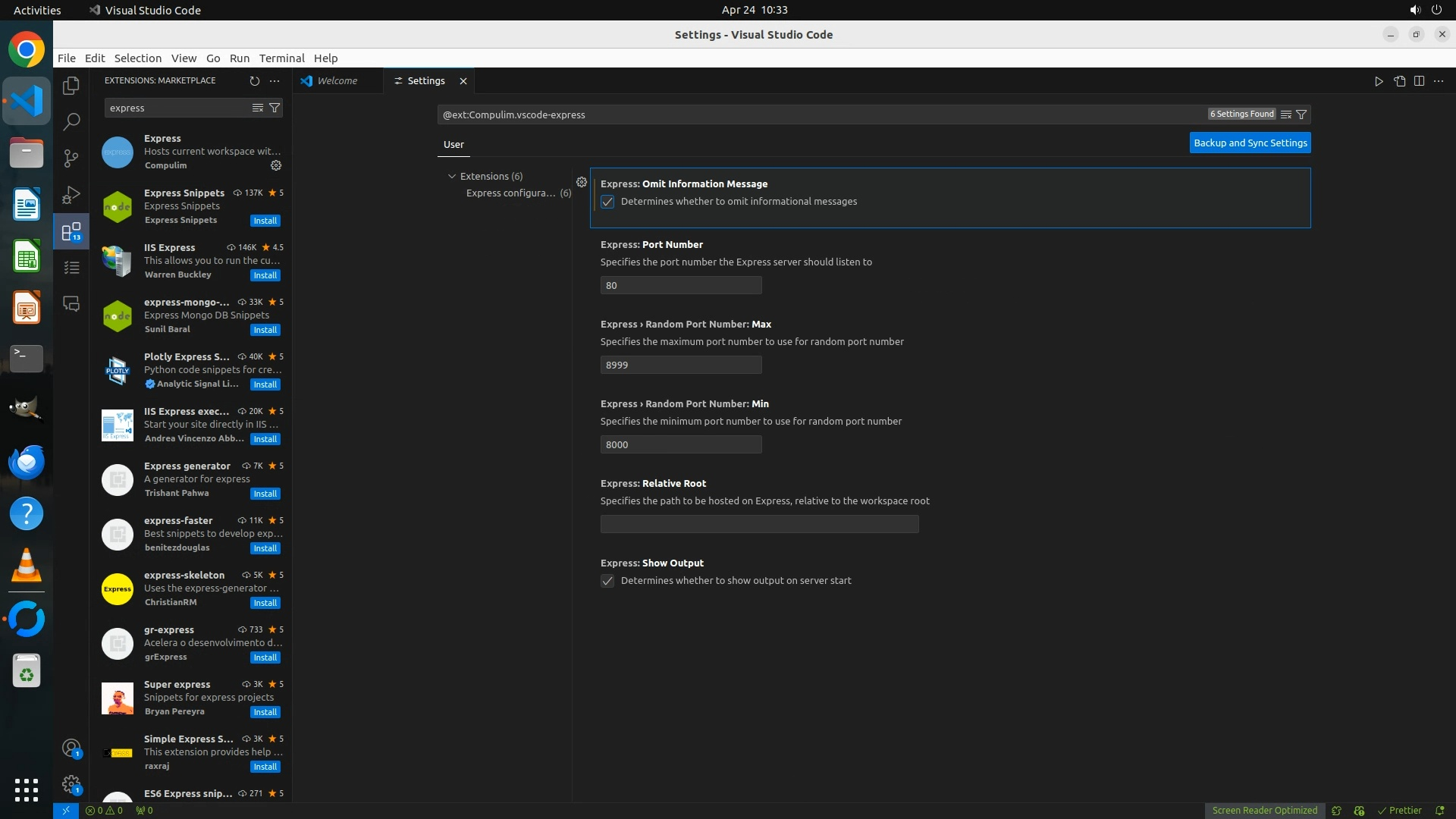This screenshot has width=1456, height=819.
Task: Open the Search view icon
Action: point(71,121)
